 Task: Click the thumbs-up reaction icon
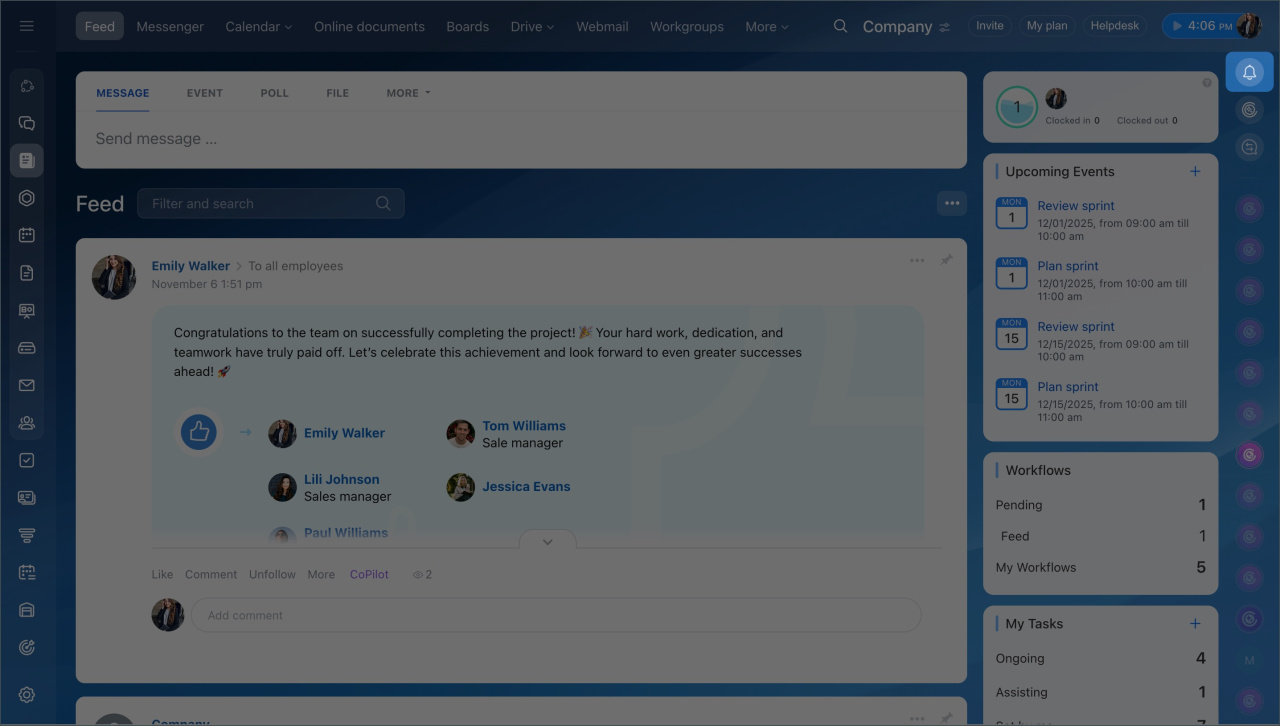click(x=199, y=432)
